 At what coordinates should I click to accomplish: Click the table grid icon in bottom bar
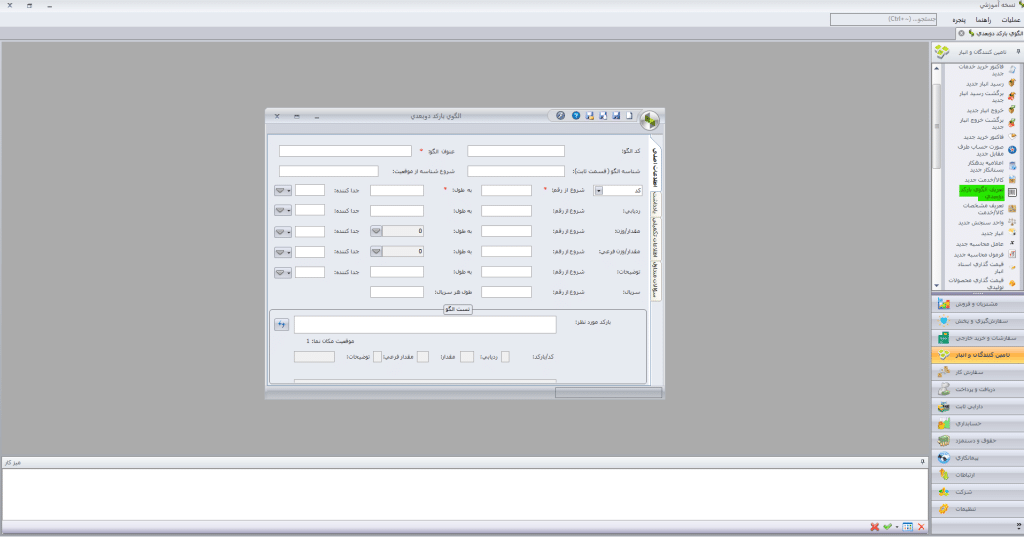(908, 527)
